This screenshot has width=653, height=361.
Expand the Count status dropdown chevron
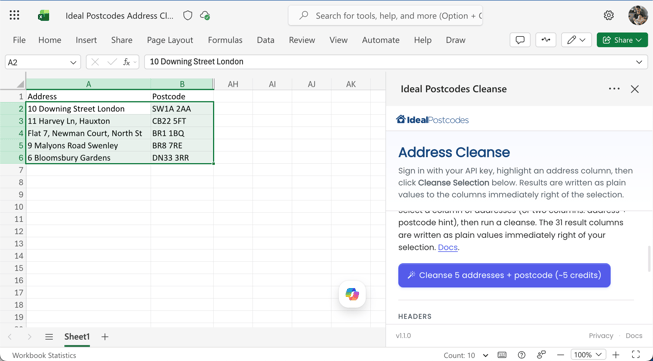(485, 355)
